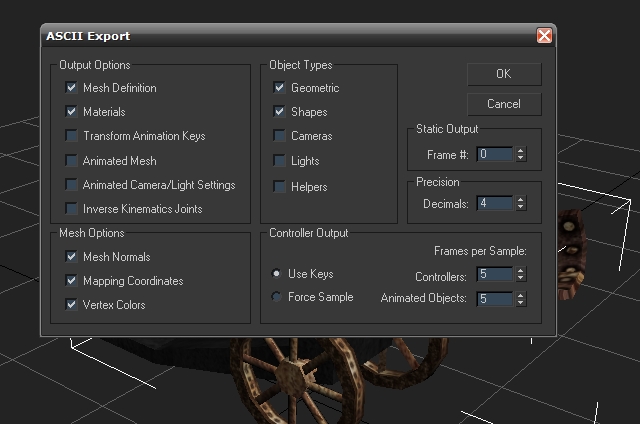Enable Inverse Kinematics Joints
This screenshot has height=424, width=640.
[x=71, y=209]
